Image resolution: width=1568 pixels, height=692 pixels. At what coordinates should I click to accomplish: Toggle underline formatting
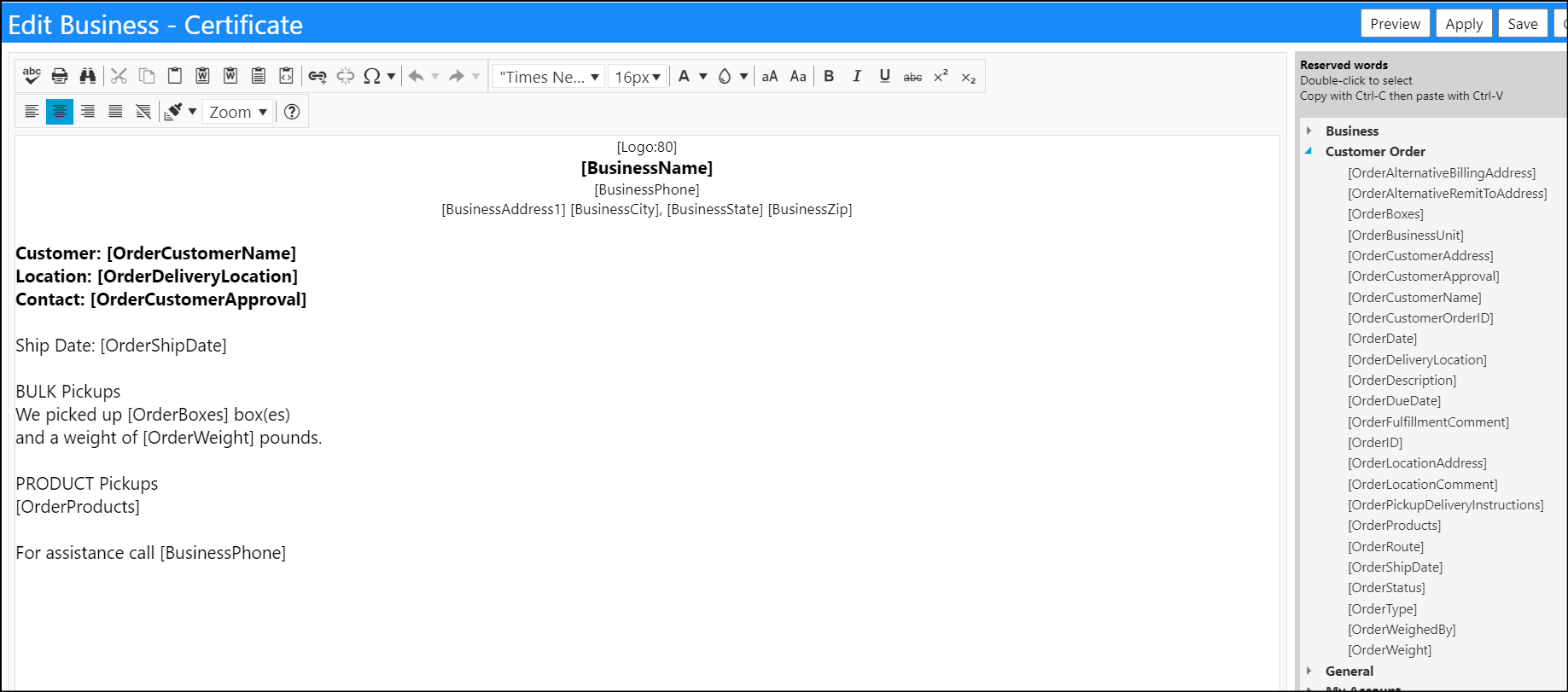point(885,76)
